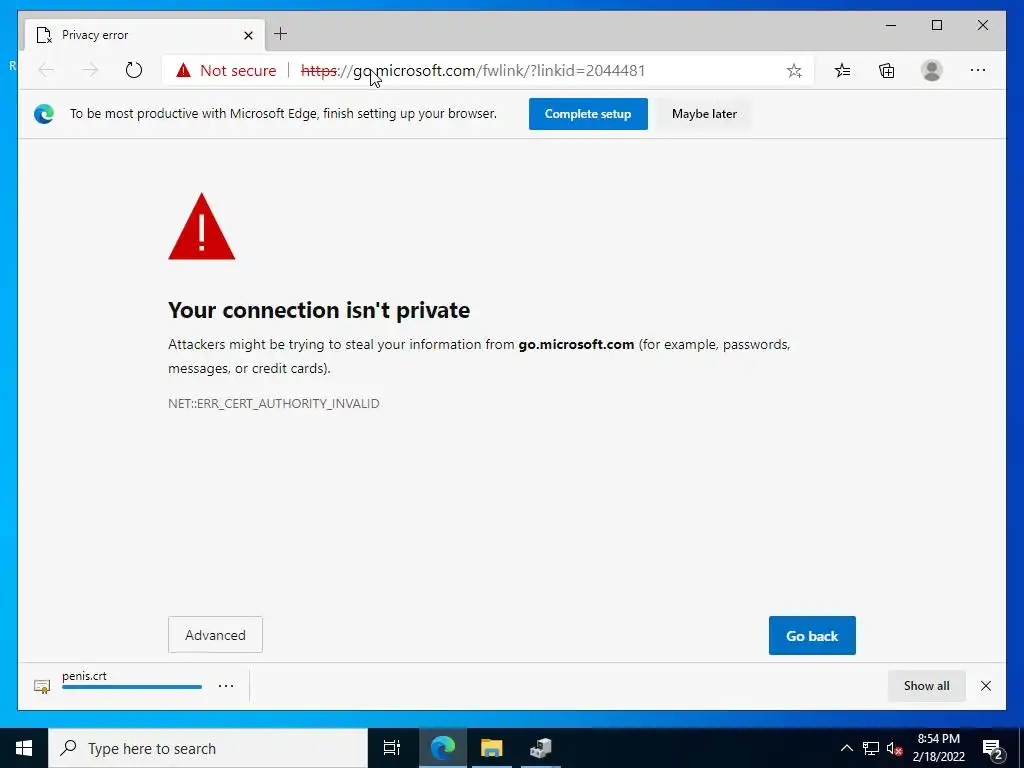
Task: Click the red warning triangle on page
Action: click(x=202, y=227)
